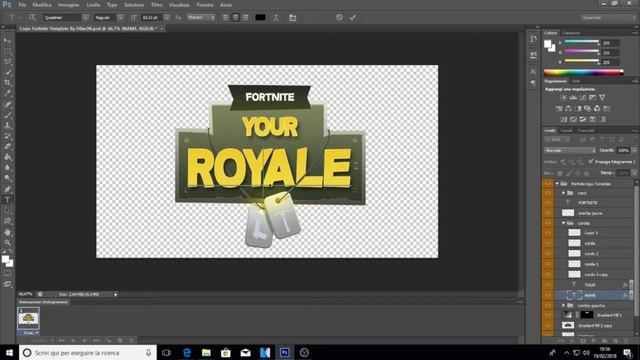Expand the cordes gauche layer group

click(563, 305)
